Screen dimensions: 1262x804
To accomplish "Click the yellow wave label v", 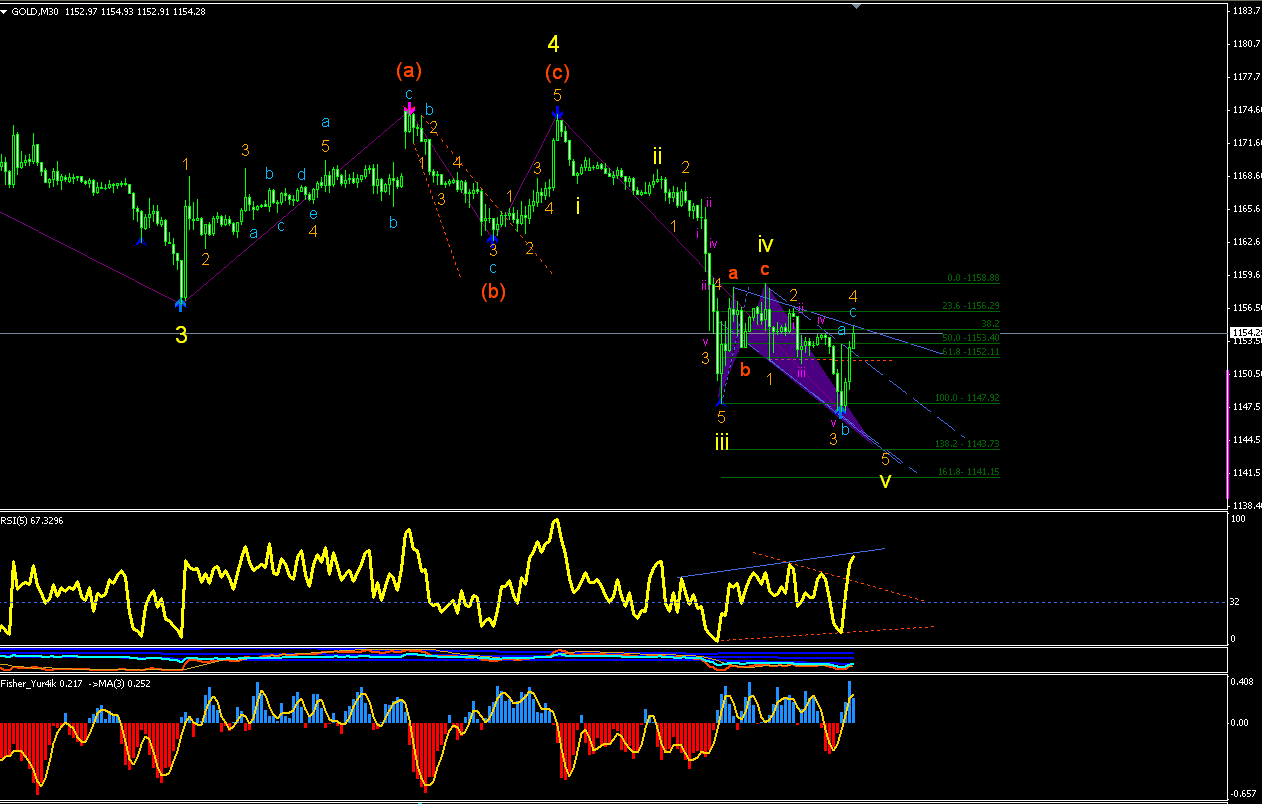I will [885, 482].
